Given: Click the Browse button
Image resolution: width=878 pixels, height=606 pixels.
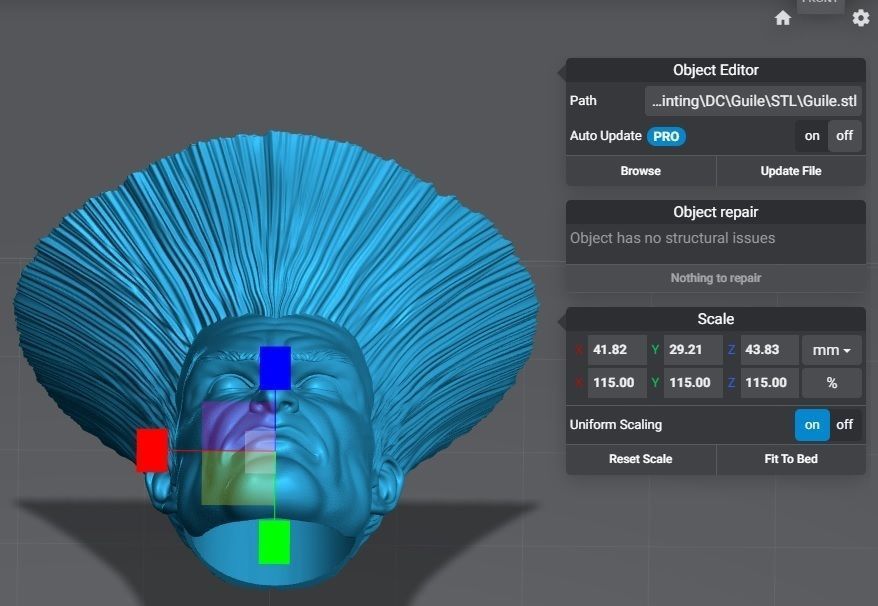Looking at the screenshot, I should tap(641, 171).
